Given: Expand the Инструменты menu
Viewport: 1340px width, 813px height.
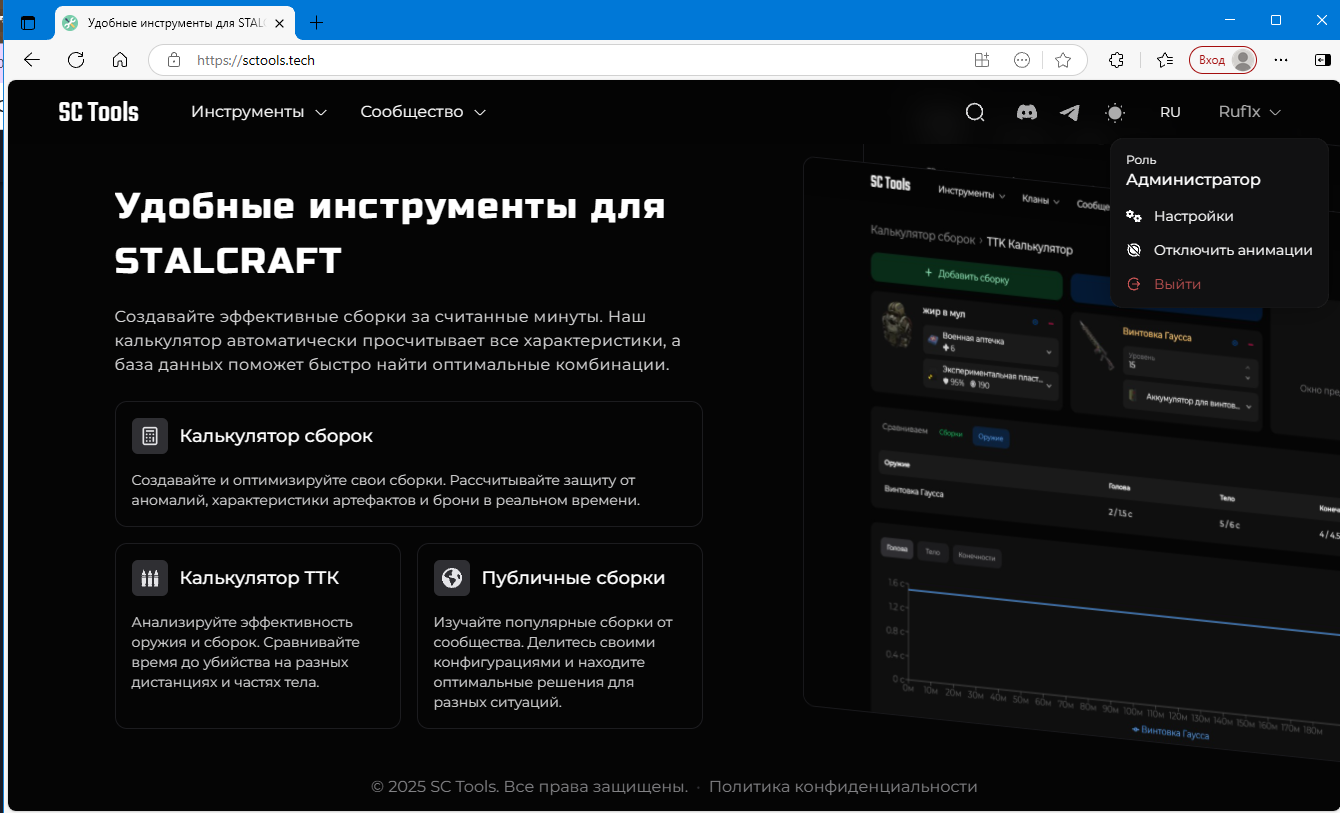Looking at the screenshot, I should 259,112.
